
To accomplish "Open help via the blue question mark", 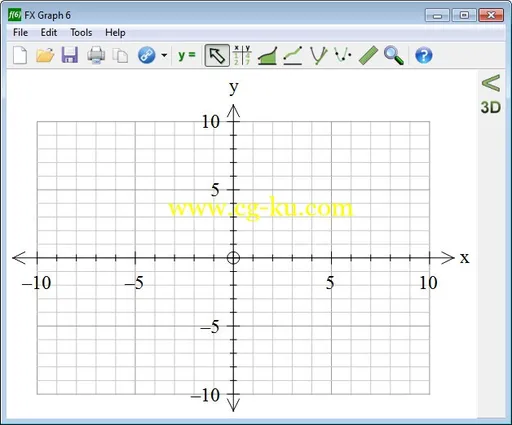I will click(424, 55).
